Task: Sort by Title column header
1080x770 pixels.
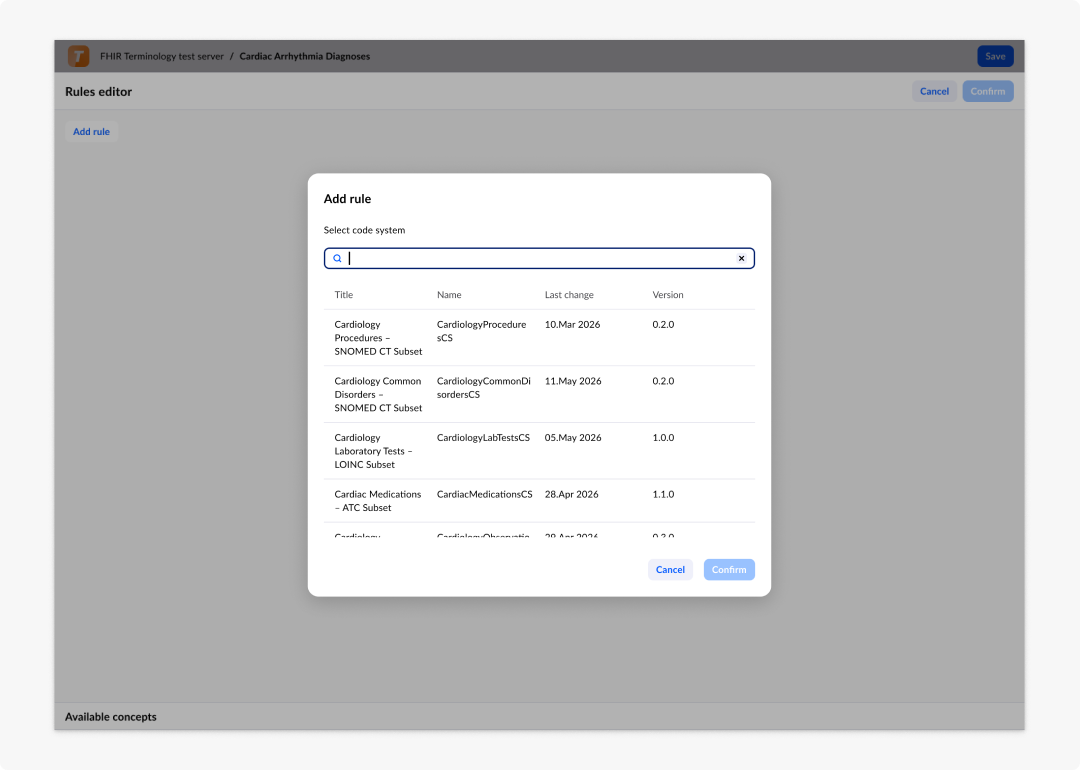Action: pyautogui.click(x=344, y=295)
